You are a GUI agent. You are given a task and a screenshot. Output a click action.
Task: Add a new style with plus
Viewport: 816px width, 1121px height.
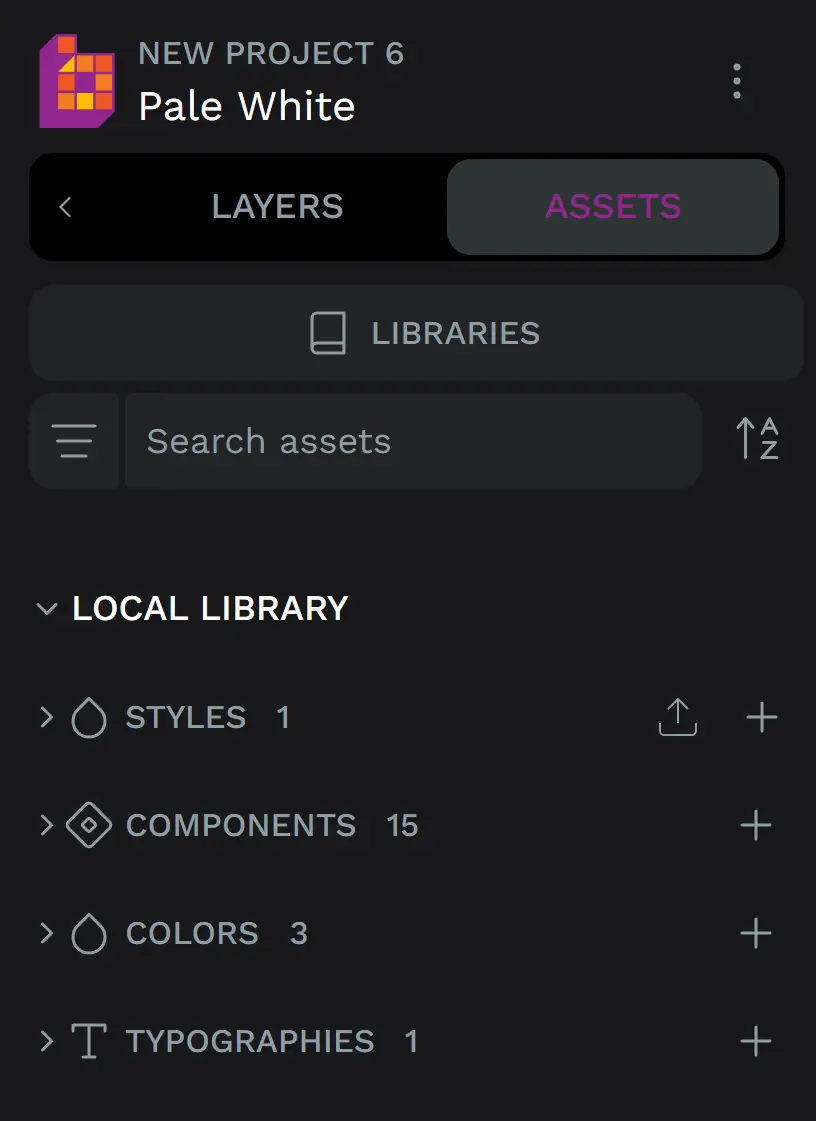tap(761, 717)
